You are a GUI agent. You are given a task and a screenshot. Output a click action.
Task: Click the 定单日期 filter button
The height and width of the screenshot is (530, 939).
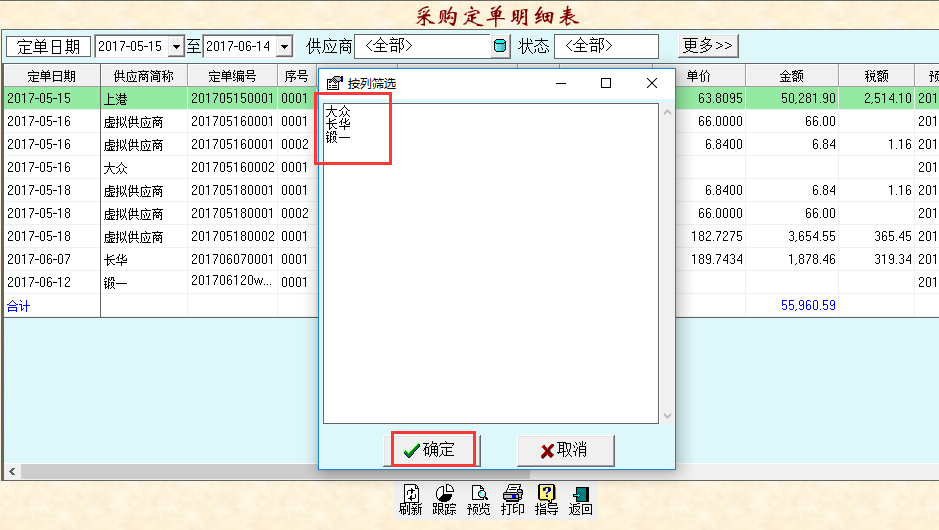[x=49, y=47]
